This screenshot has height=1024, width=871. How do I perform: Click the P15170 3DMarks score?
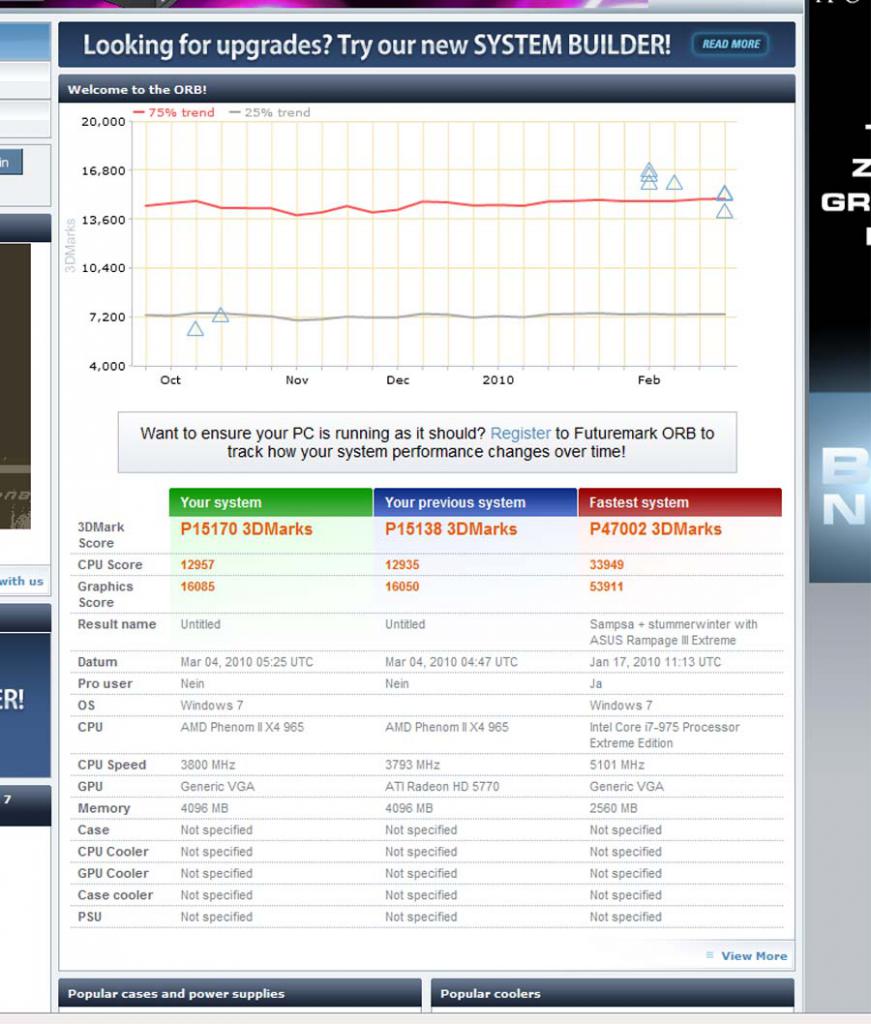click(x=246, y=529)
